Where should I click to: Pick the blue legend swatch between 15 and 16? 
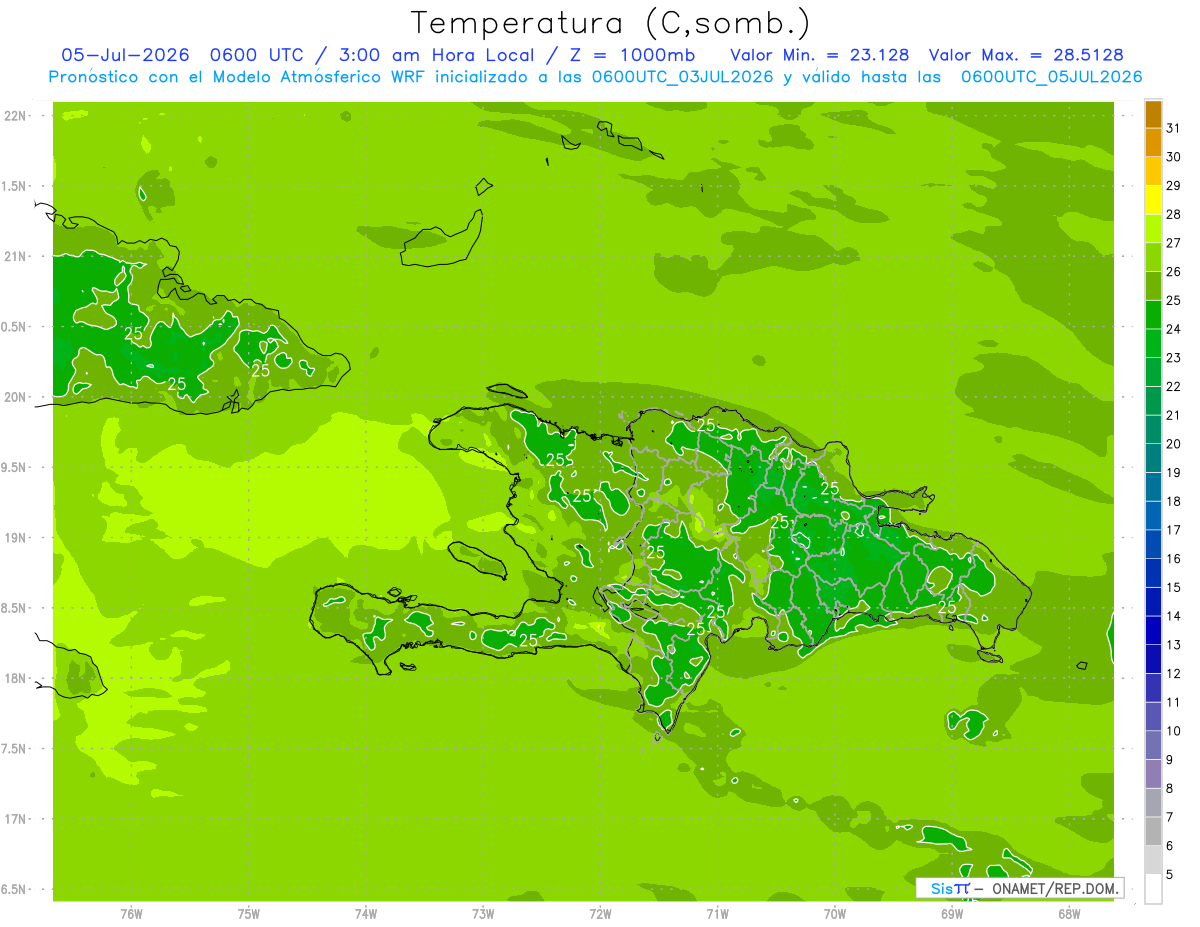coord(1153,574)
